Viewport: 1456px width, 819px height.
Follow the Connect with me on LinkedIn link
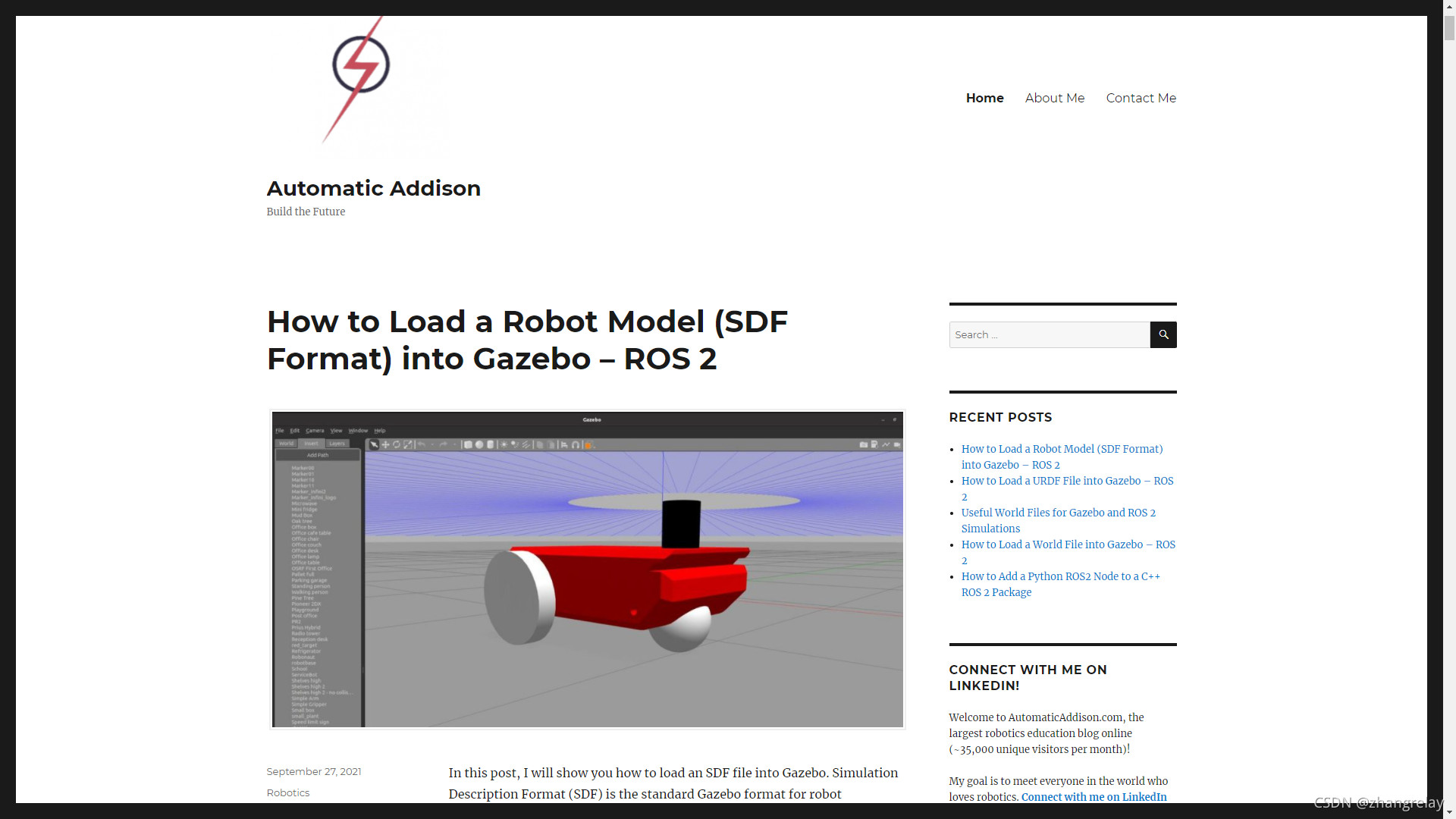(x=1094, y=797)
